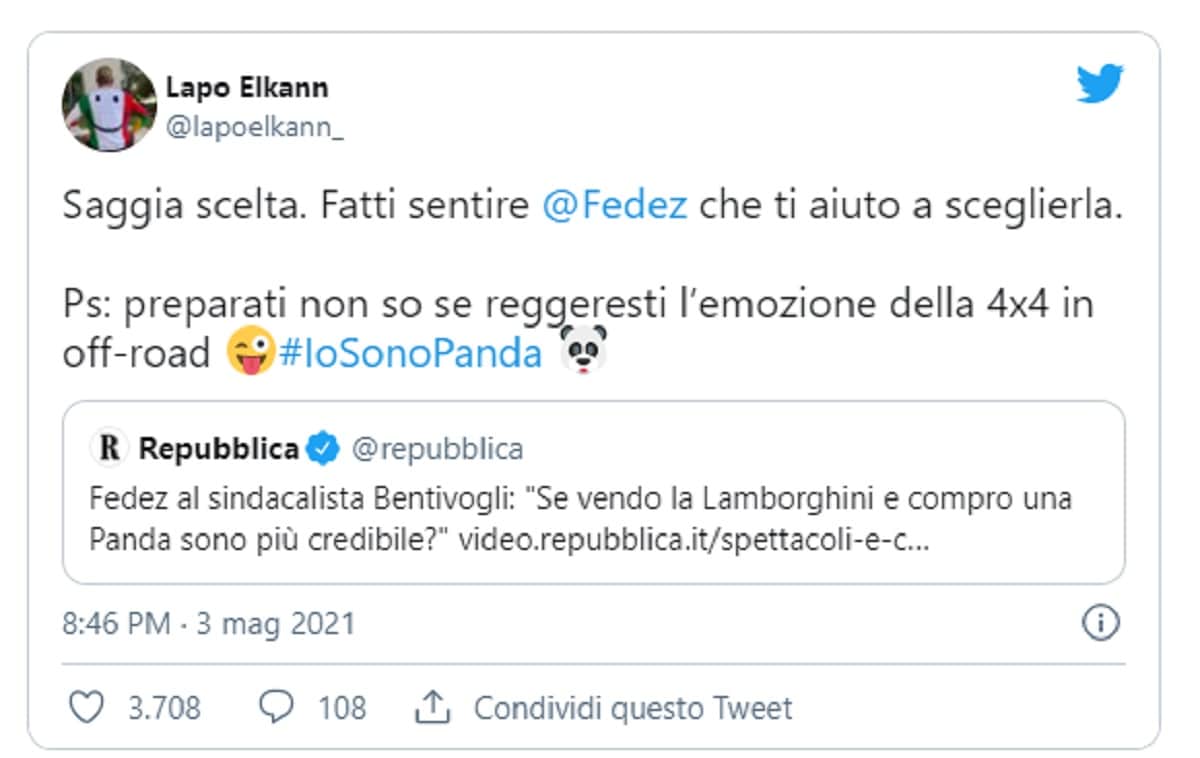Click the @lapoelkann_ handle
Image resolution: width=1200 pixels, height=758 pixels.
(254, 130)
